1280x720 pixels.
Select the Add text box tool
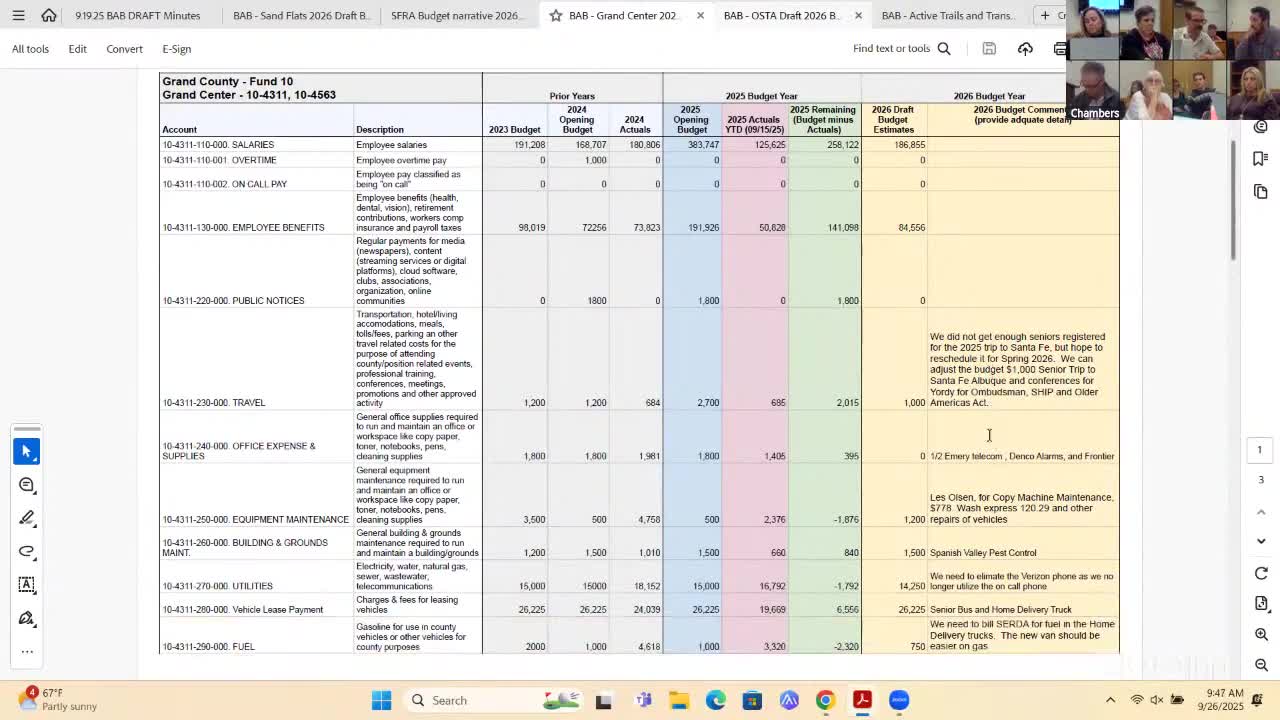point(27,584)
